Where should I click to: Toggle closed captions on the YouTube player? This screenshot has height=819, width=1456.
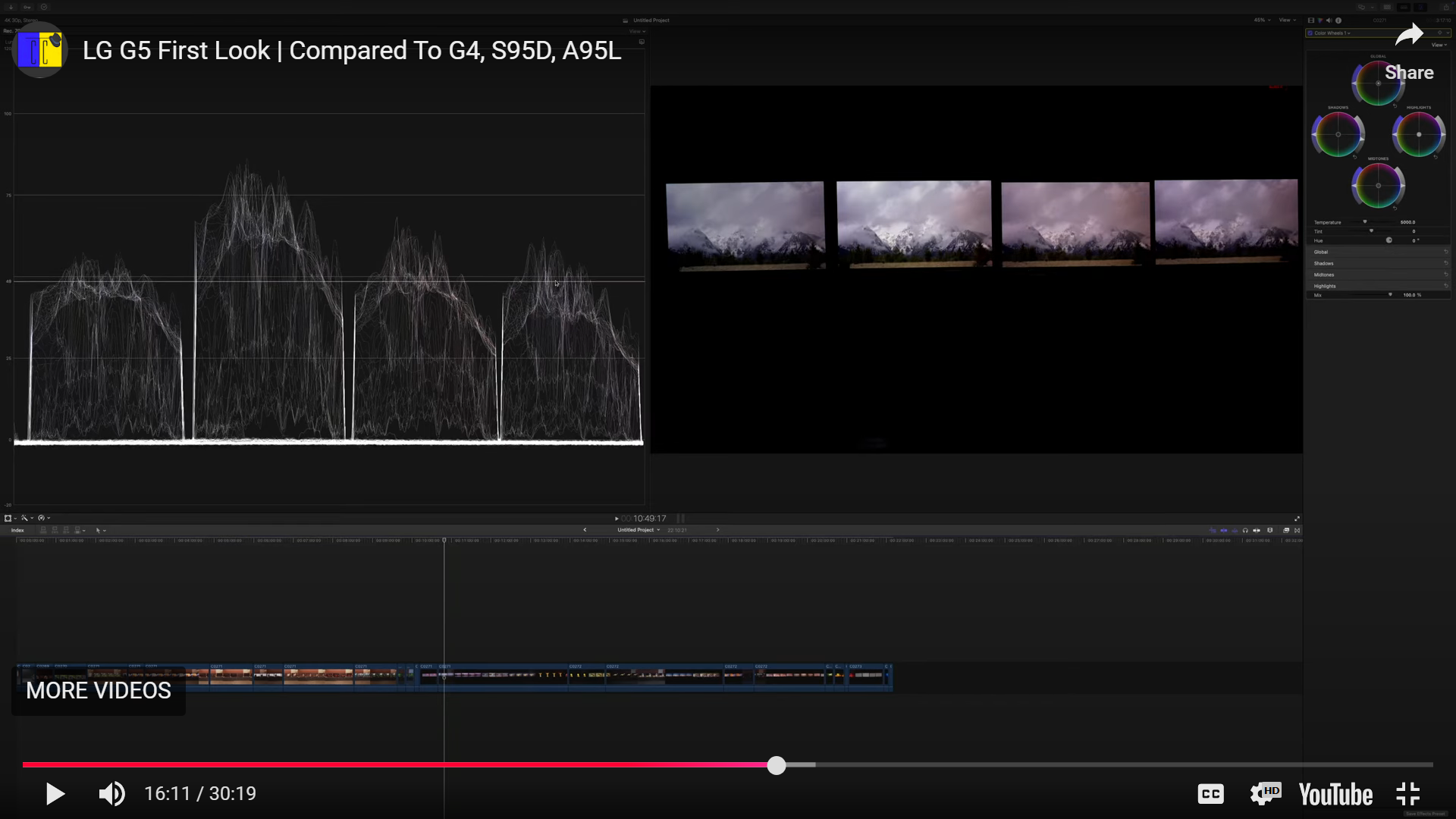pyautogui.click(x=1210, y=794)
